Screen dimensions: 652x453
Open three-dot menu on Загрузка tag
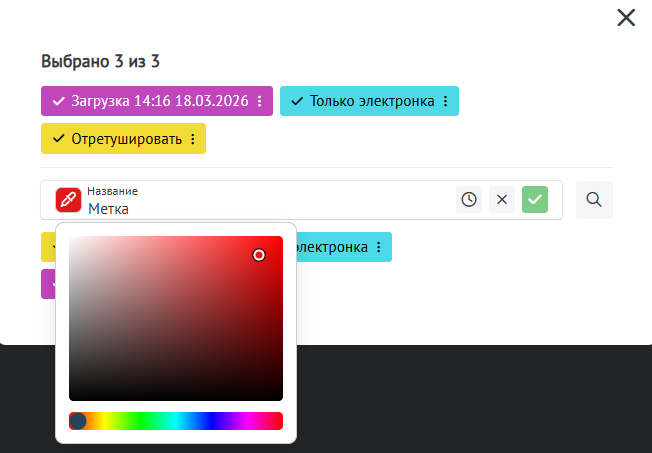[260, 101]
